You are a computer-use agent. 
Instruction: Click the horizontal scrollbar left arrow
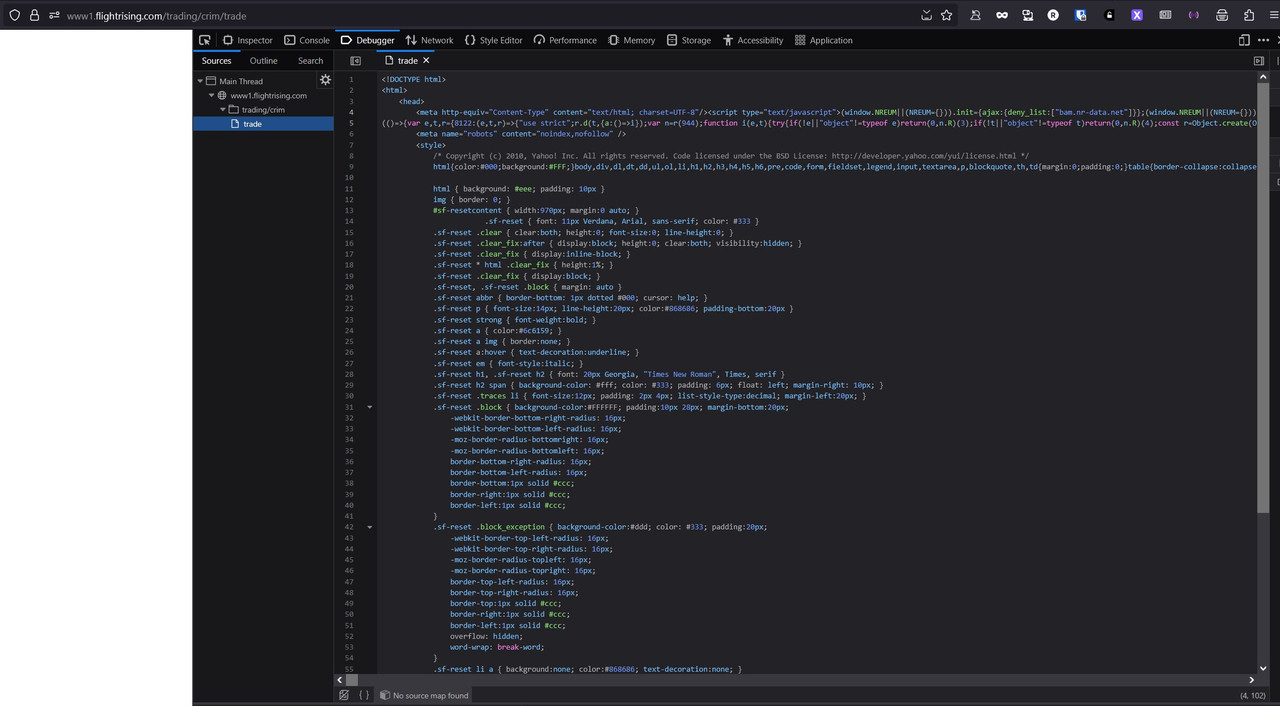click(340, 680)
